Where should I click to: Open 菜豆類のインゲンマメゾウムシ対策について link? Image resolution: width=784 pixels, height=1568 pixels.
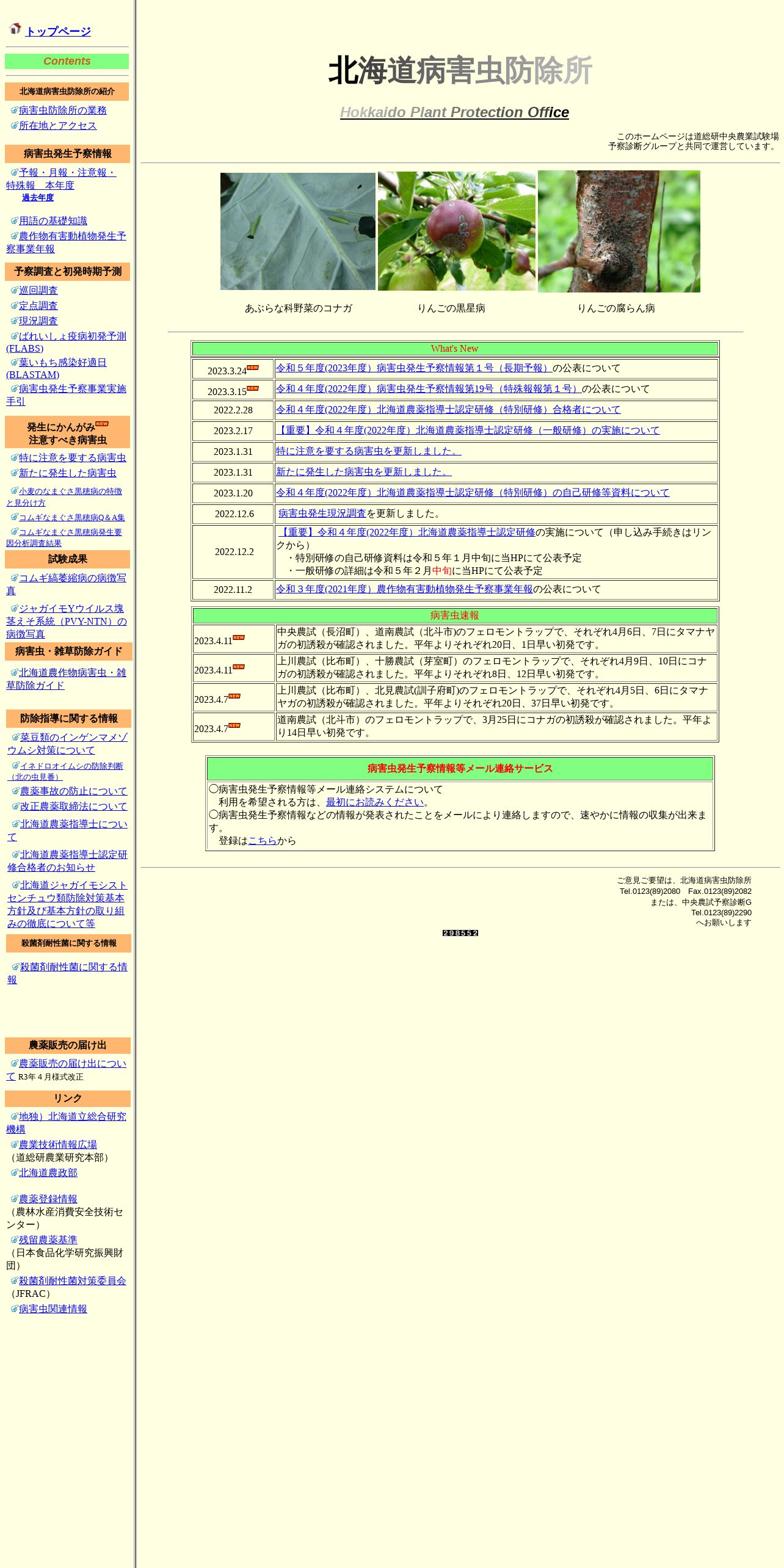[x=67, y=744]
